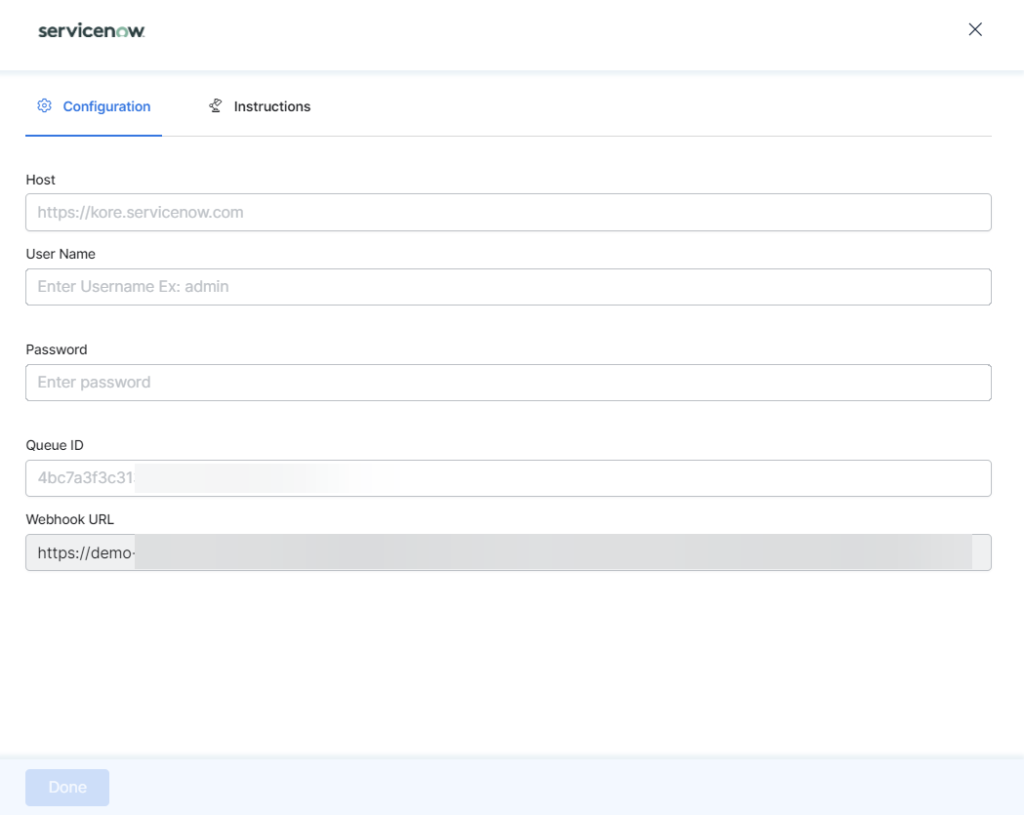Viewport: 1024px width, 816px height.
Task: Click the X icon to dismiss the dialog
Action: pos(975,29)
